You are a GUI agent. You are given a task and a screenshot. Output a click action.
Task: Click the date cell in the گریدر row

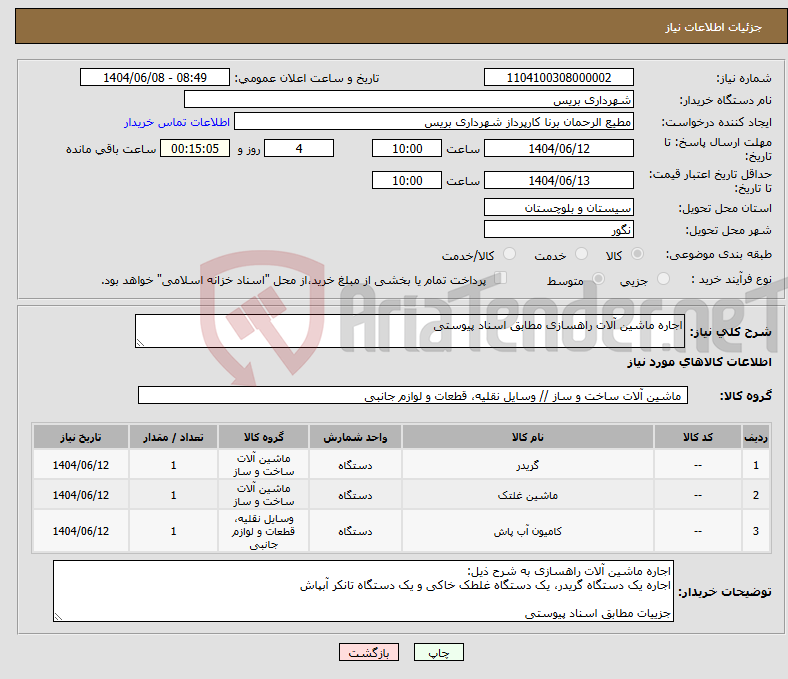pyautogui.click(x=81, y=465)
